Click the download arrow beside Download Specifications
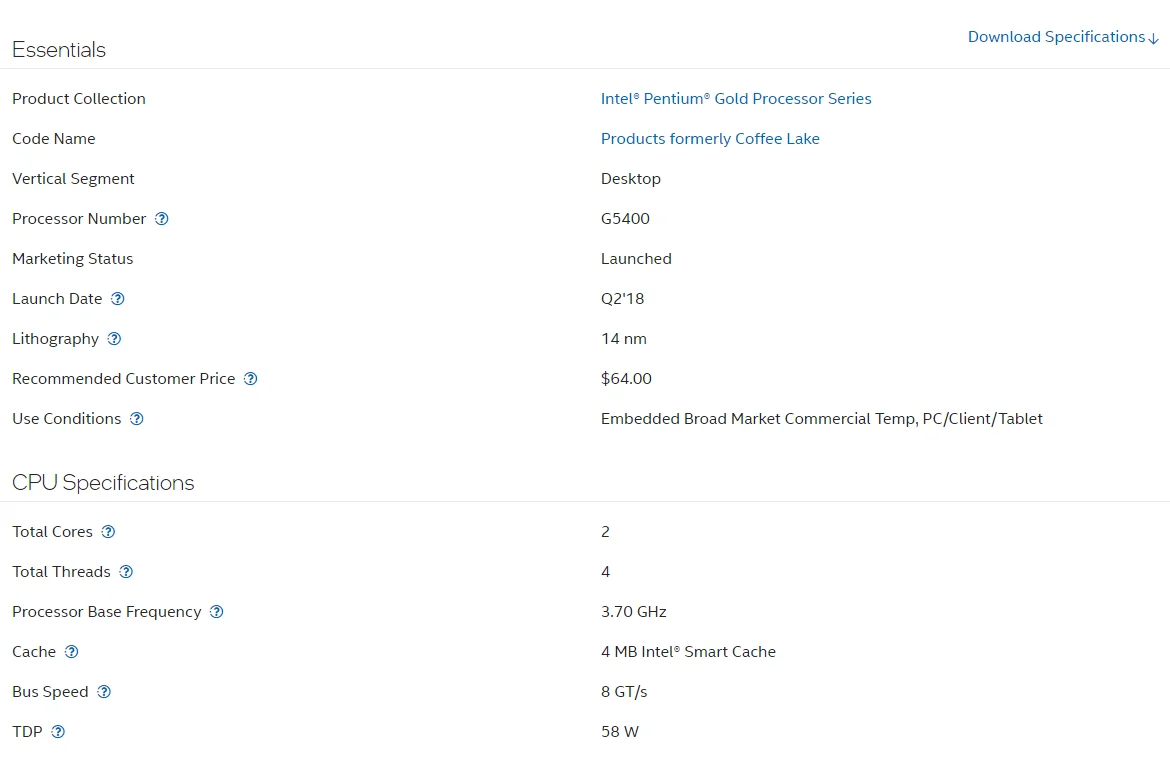 (1154, 38)
